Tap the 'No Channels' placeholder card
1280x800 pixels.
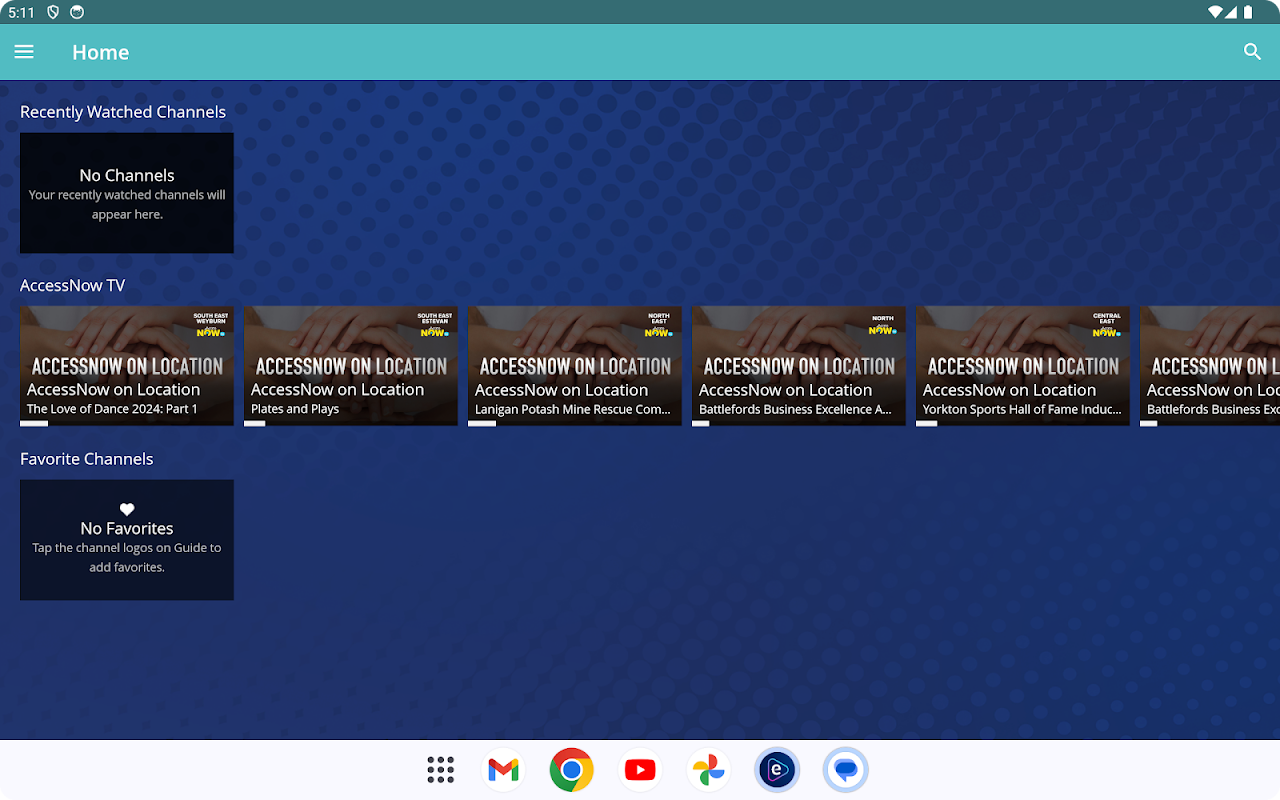coord(127,193)
